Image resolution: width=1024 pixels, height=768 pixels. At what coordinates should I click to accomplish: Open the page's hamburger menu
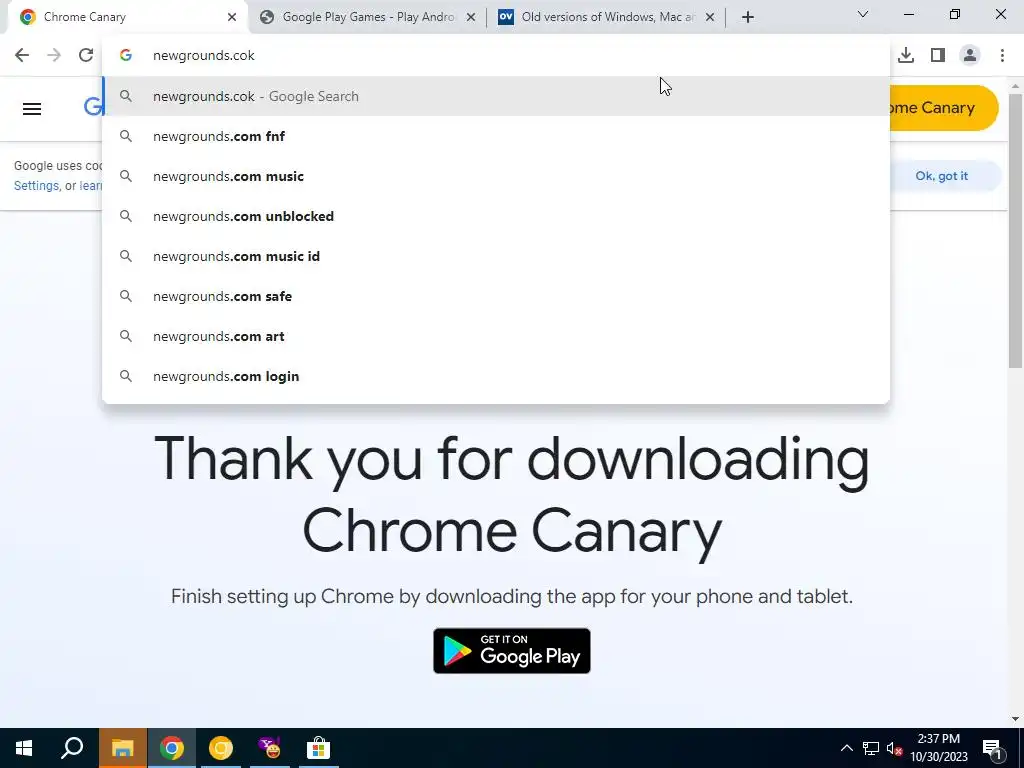[x=32, y=108]
